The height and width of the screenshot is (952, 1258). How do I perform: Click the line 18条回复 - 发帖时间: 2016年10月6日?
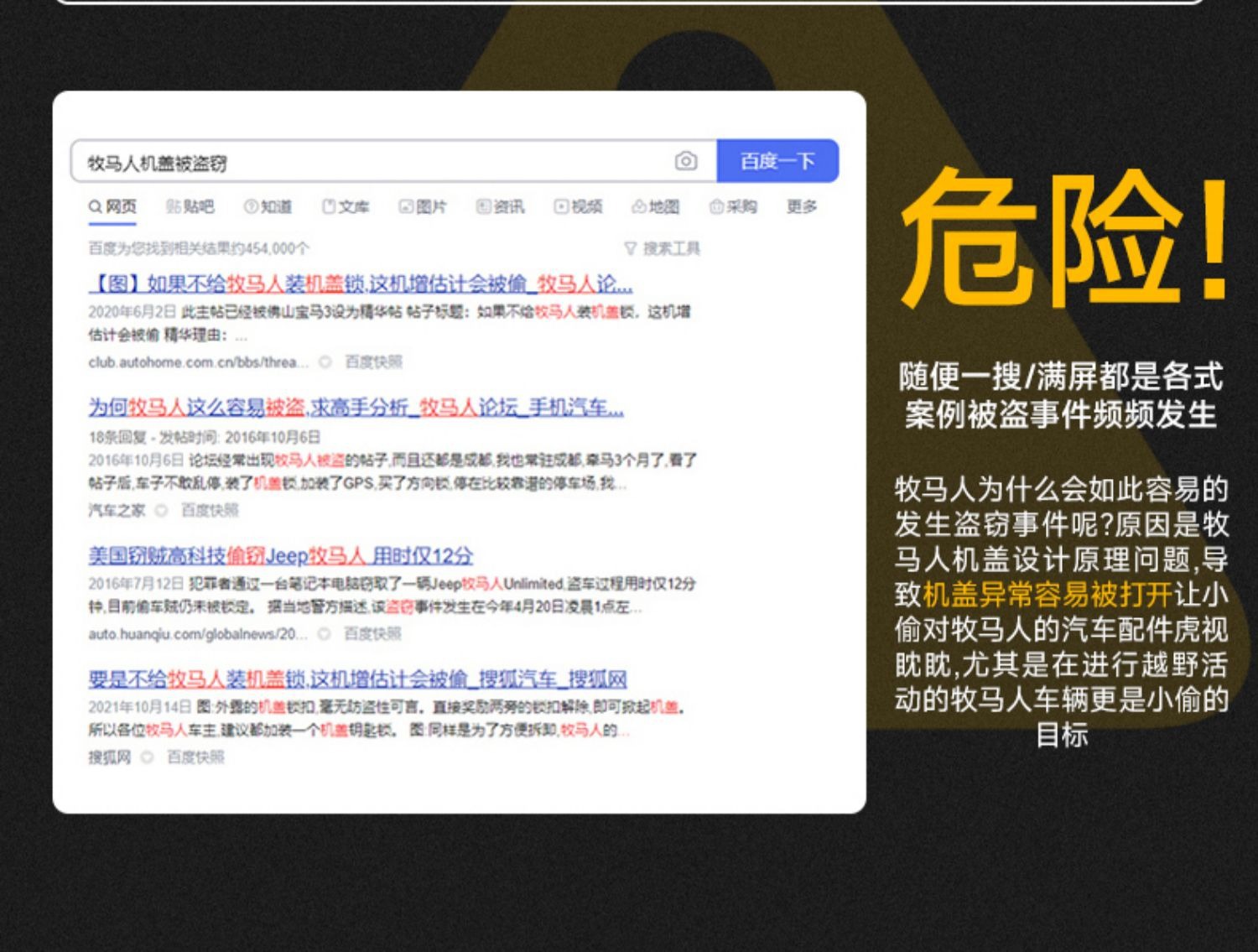[x=205, y=437]
